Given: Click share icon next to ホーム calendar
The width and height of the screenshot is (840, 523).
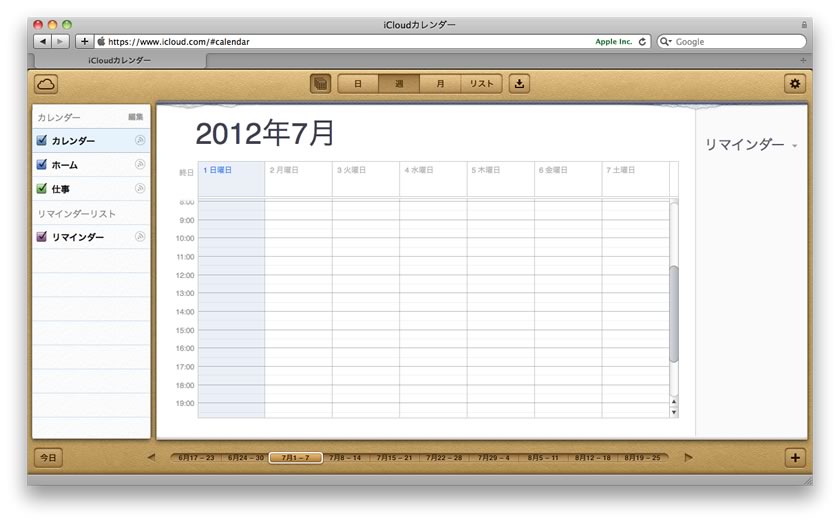Looking at the screenshot, I should tap(140, 165).
